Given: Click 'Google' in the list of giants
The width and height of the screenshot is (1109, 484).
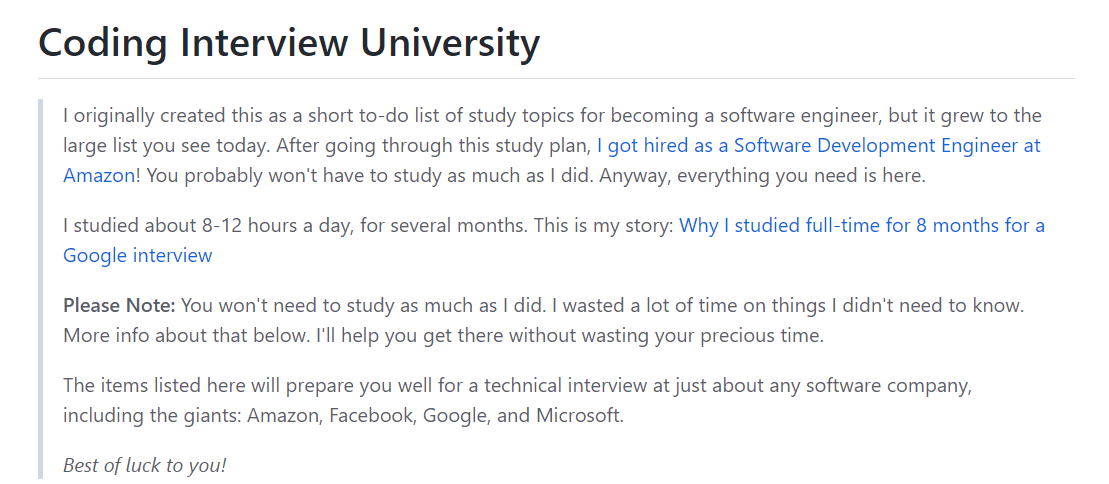Looking at the screenshot, I should click(455, 416).
